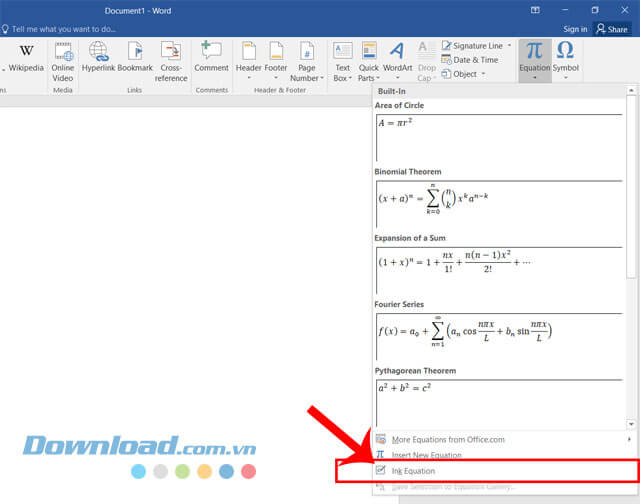The width and height of the screenshot is (640, 504).
Task: Click the Object icon
Action: (446, 74)
